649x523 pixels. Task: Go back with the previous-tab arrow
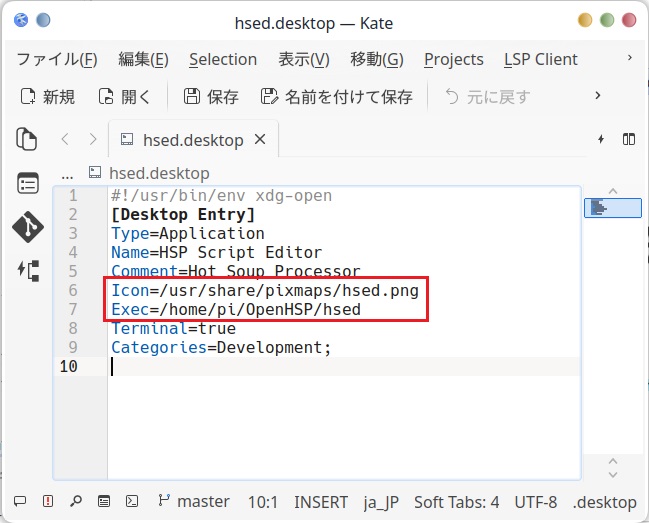[65, 139]
